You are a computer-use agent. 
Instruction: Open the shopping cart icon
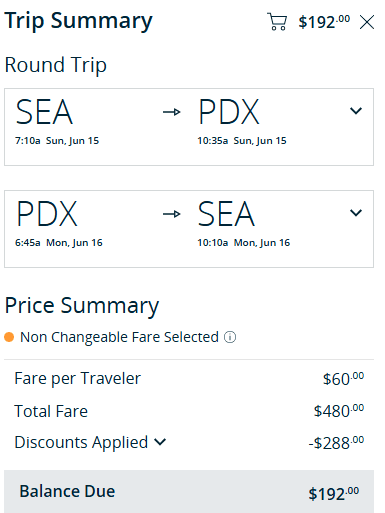coord(277,22)
